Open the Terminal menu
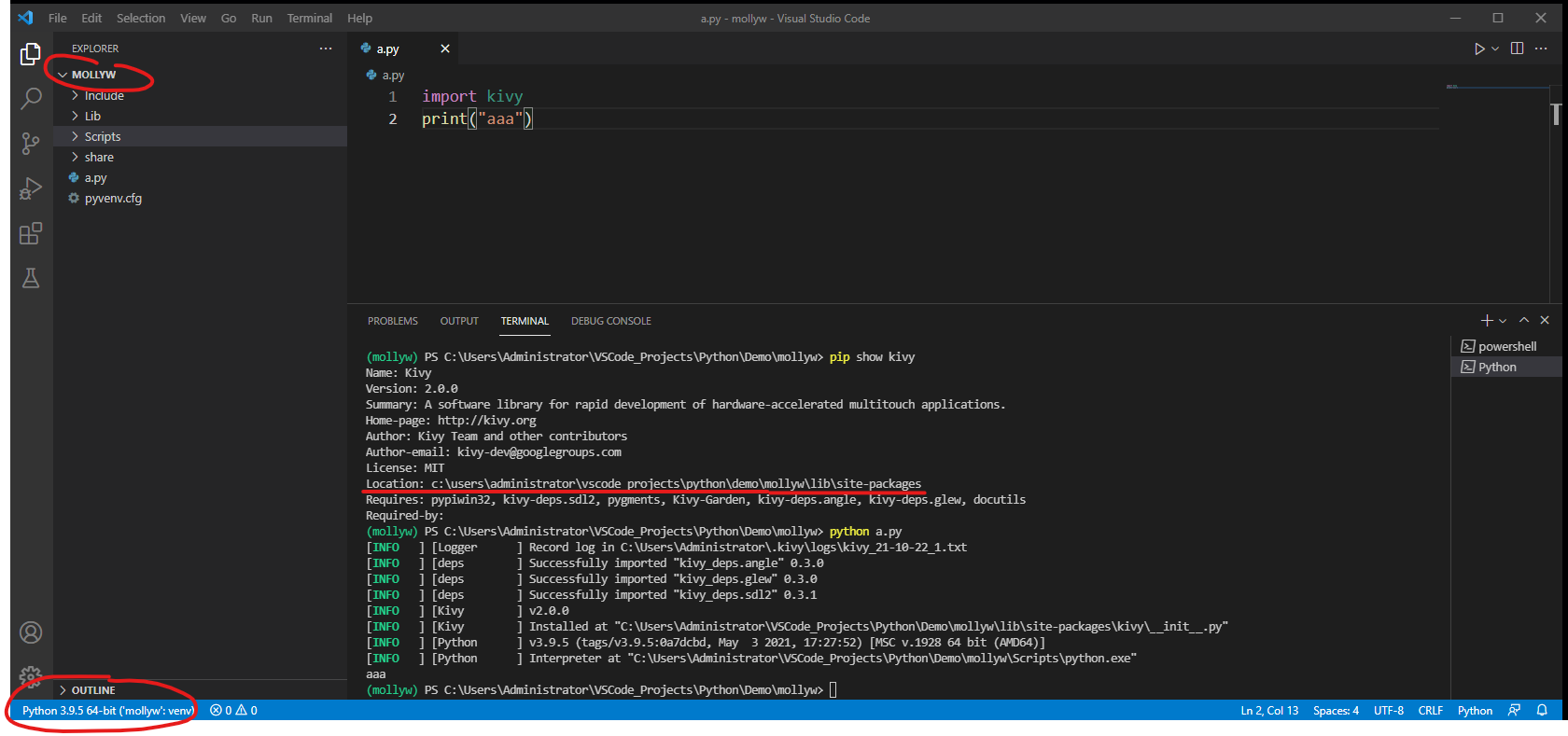This screenshot has height=736, width=1568. pyautogui.click(x=310, y=18)
